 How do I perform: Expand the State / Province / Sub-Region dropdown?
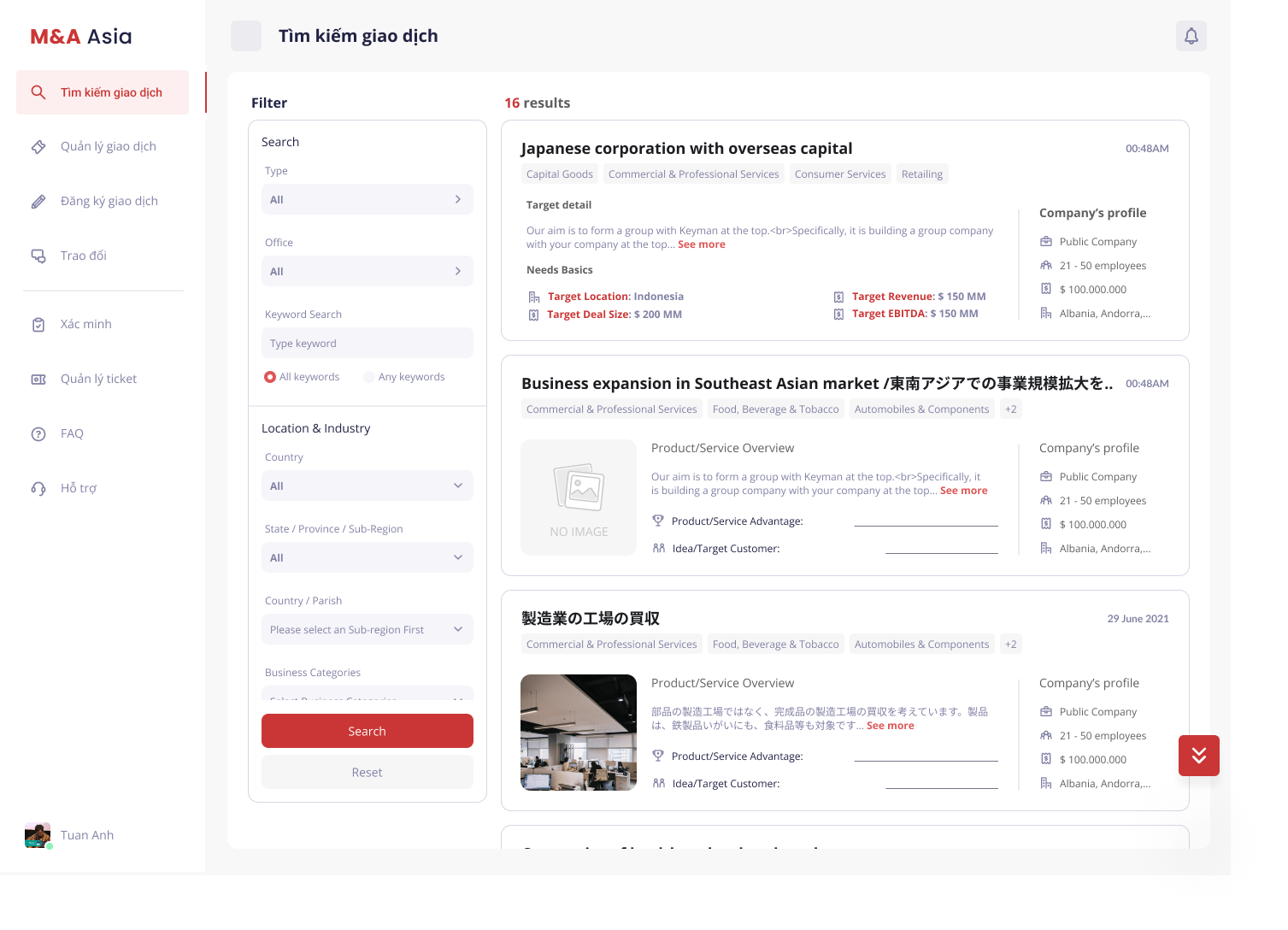click(x=368, y=557)
